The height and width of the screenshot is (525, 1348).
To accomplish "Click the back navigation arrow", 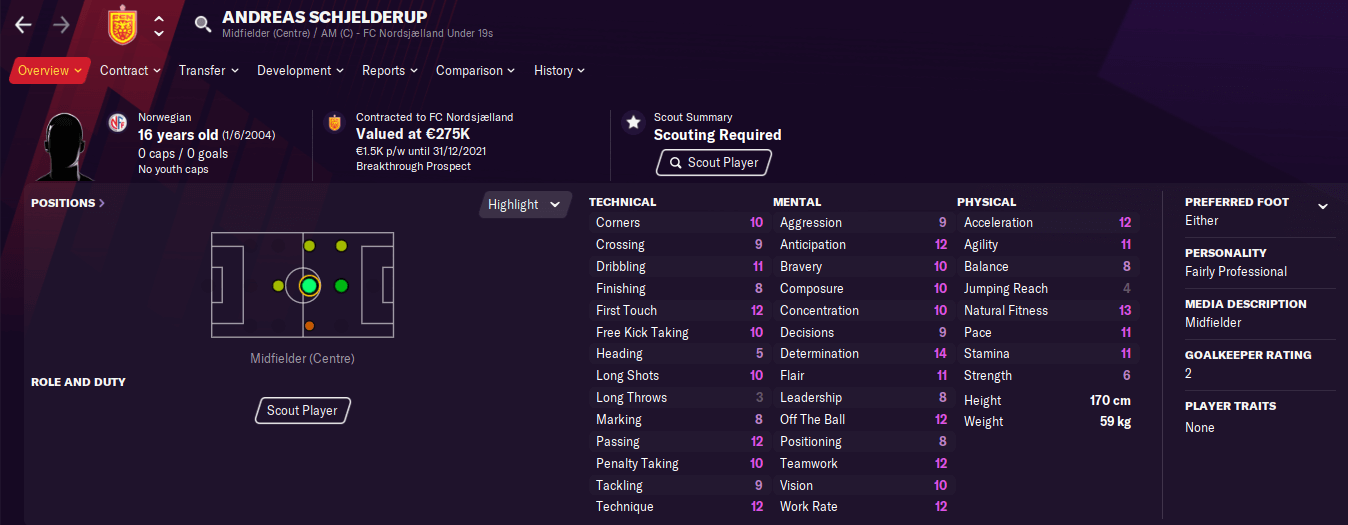I will click(x=23, y=25).
